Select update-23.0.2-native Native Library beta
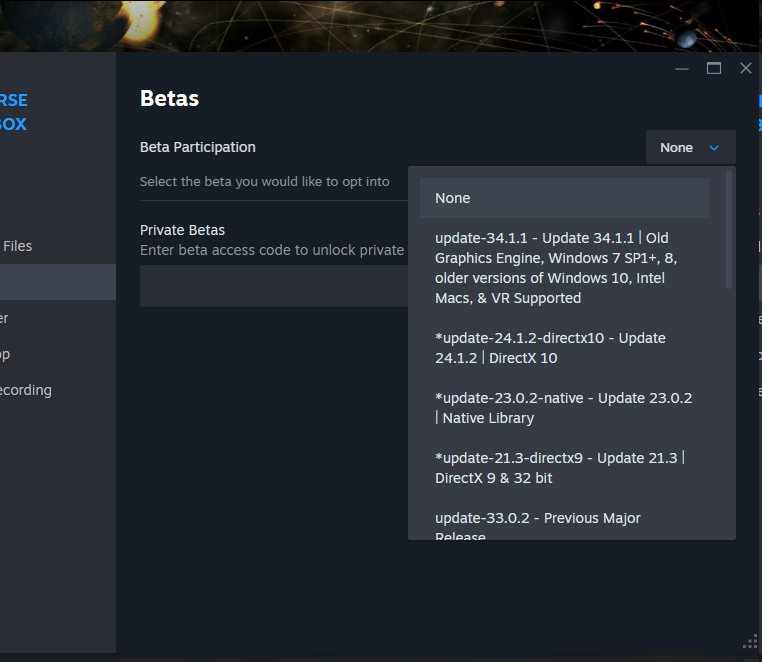762x662 pixels. tap(564, 408)
